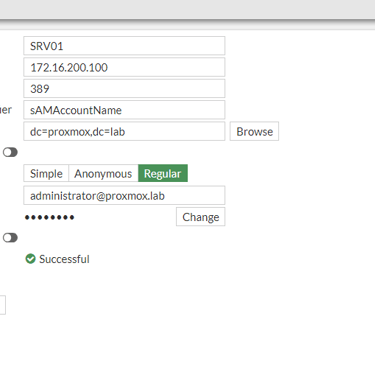Viewport: 375px width, 375px height.
Task: Click the administrator@proxmox.lab username field
Action: click(x=124, y=195)
